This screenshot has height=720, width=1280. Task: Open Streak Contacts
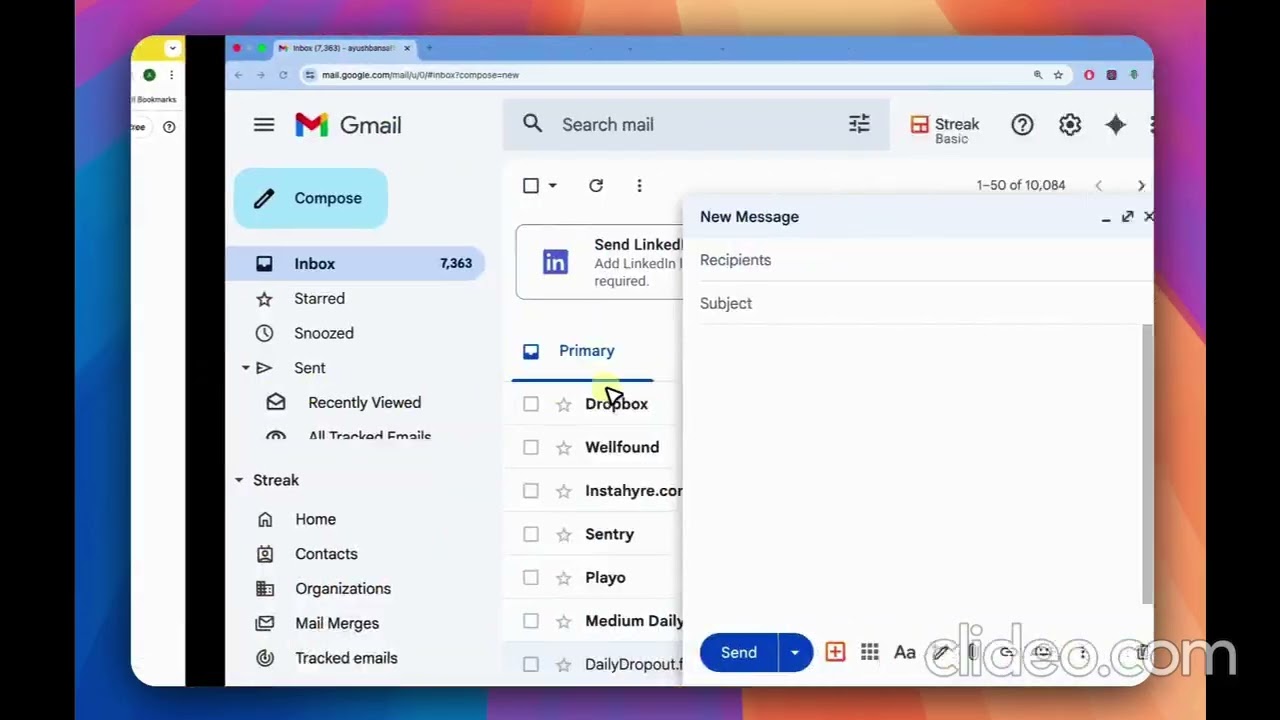pos(326,554)
